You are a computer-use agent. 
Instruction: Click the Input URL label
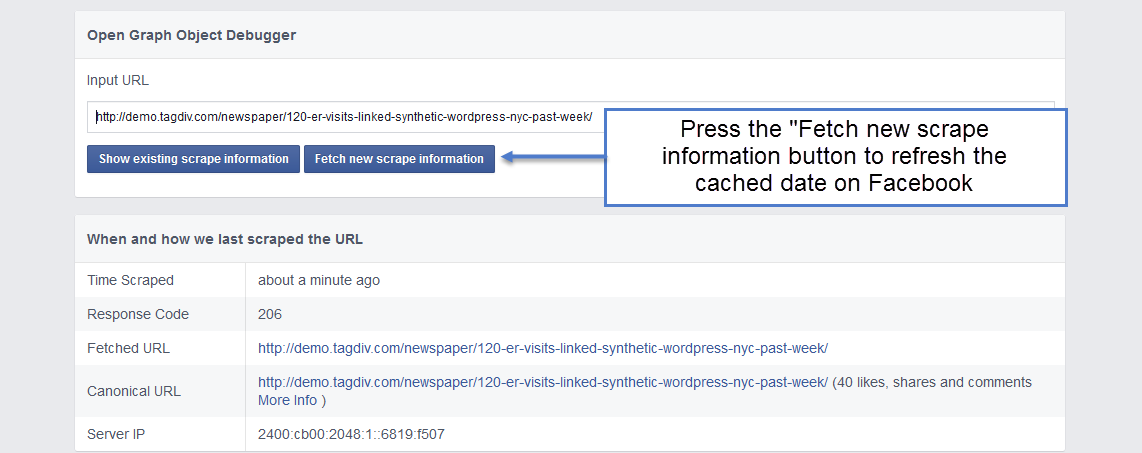118,80
